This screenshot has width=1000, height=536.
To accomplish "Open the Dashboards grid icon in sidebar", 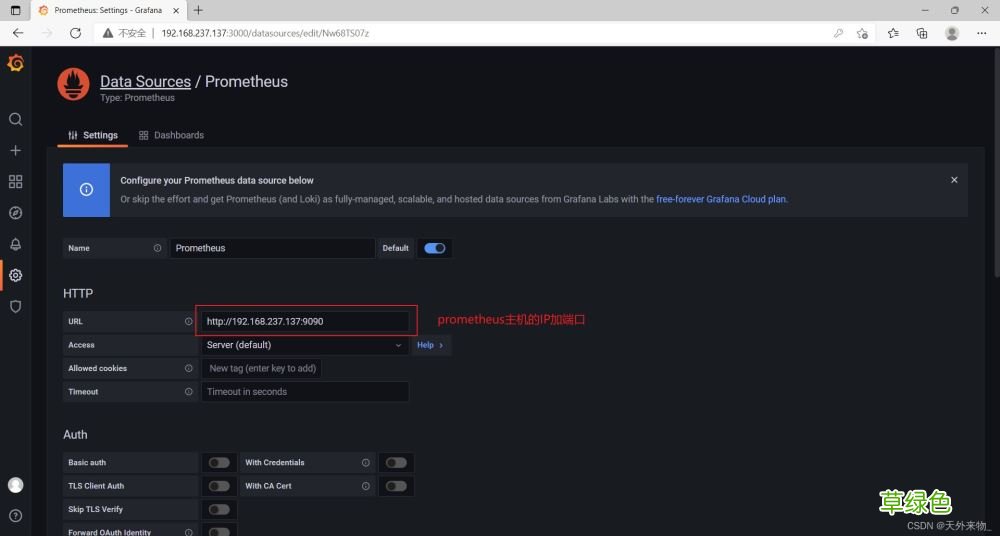I will pyautogui.click(x=15, y=182).
